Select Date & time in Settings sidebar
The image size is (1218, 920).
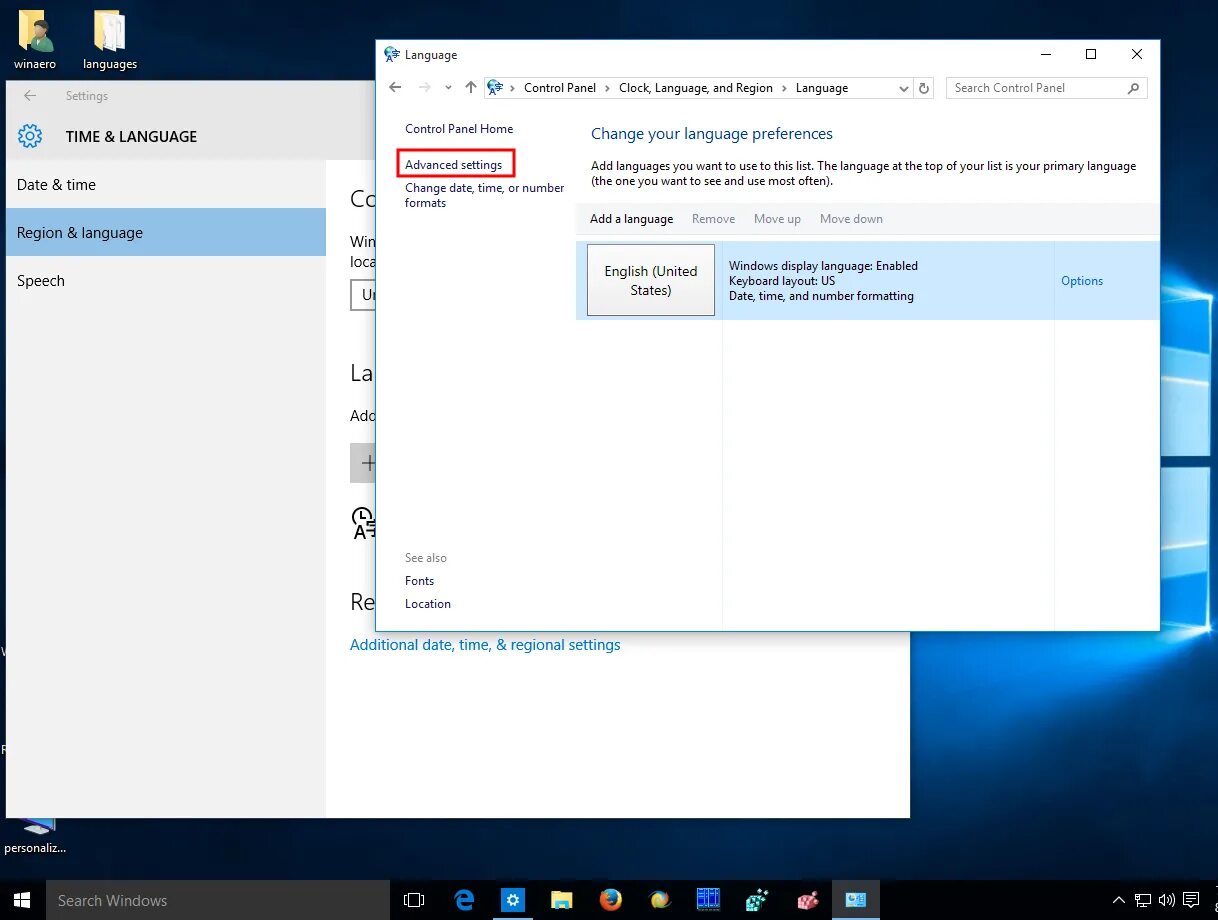[x=166, y=185]
